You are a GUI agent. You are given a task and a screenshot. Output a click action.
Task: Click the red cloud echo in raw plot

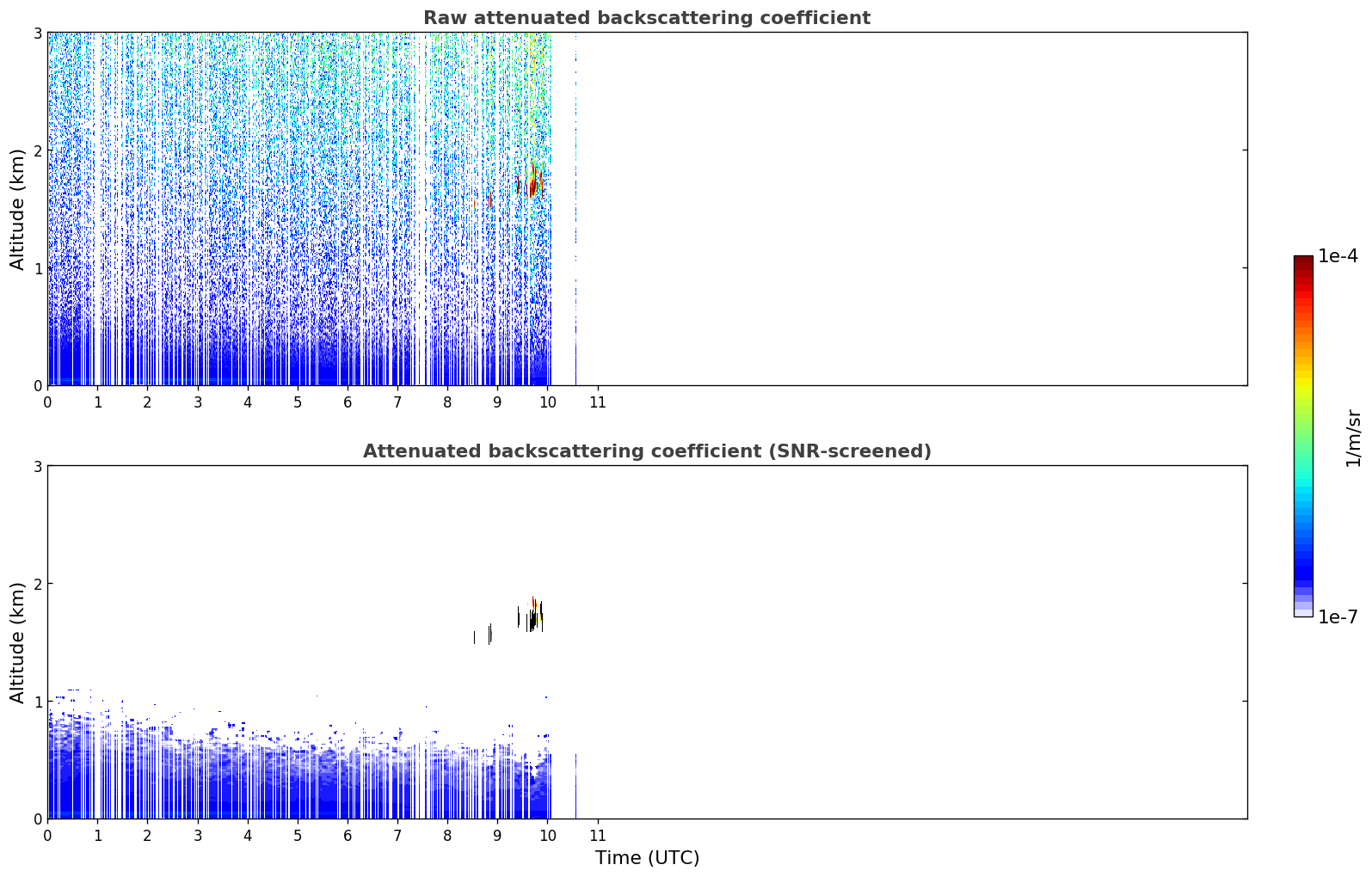[533, 182]
